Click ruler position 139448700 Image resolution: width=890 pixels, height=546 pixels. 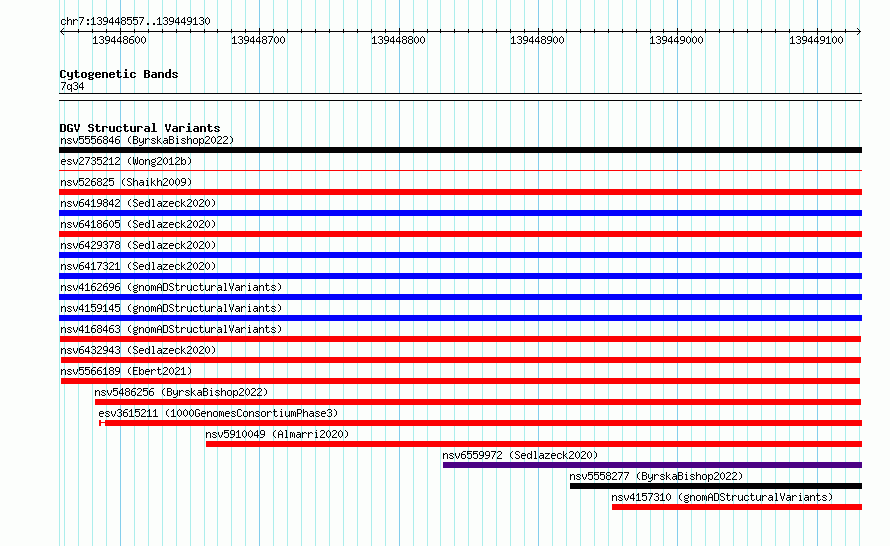258,40
